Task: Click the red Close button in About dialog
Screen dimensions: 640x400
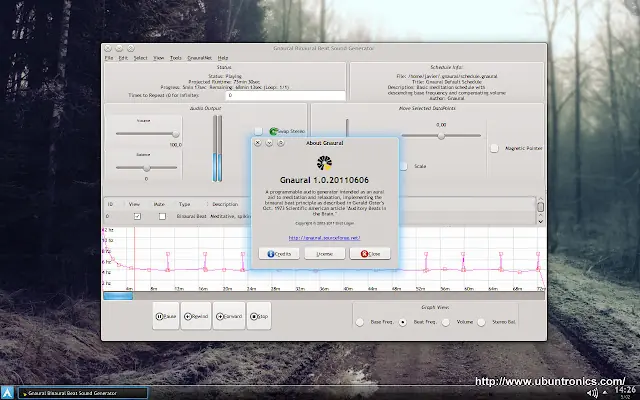Action: click(x=370, y=253)
